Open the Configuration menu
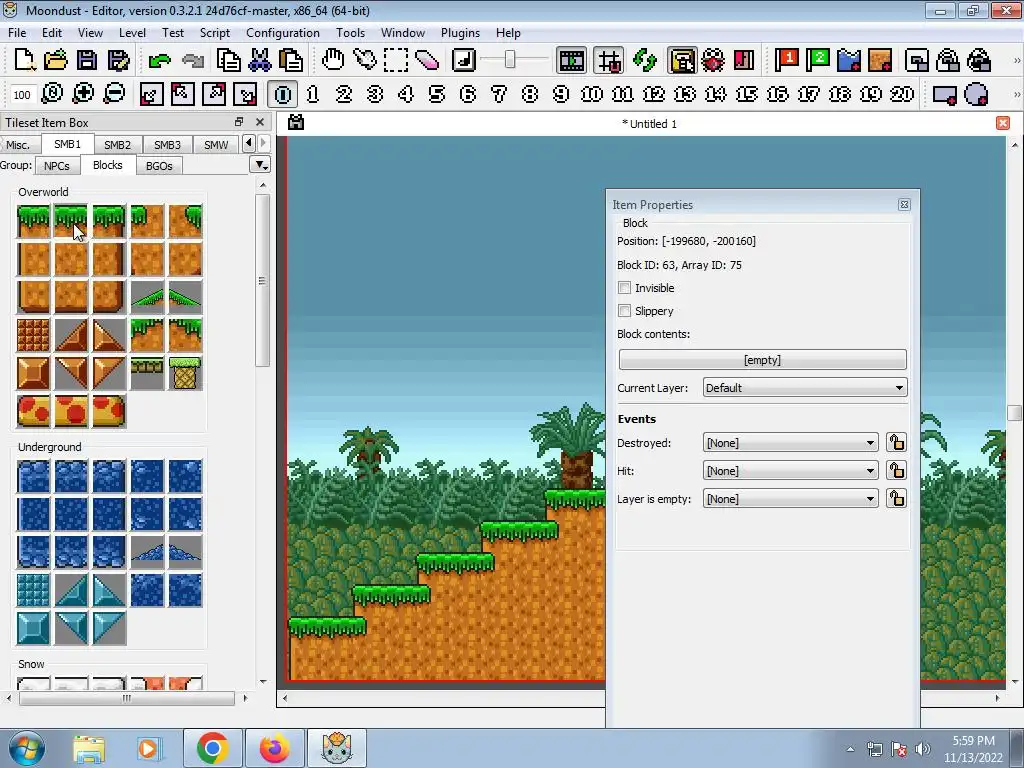Image resolution: width=1024 pixels, height=768 pixels. 283,33
